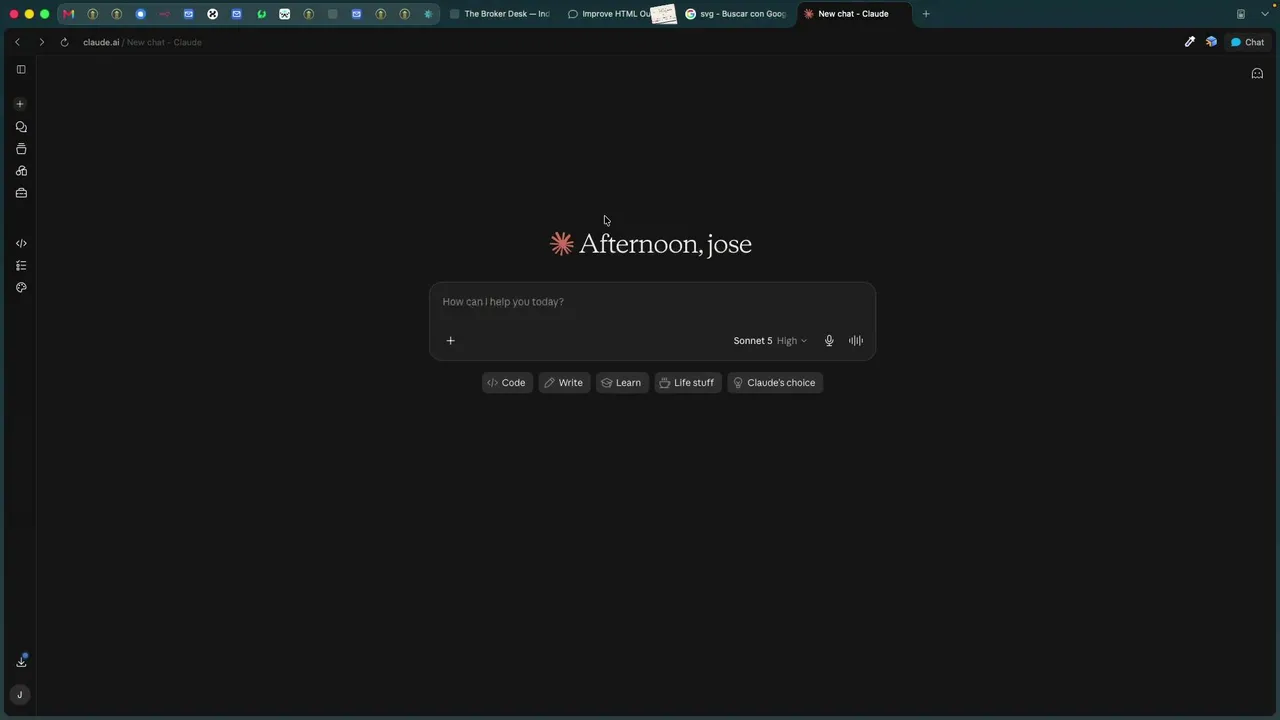The image size is (1280, 720).
Task: Open a new browser tab
Action: pyautogui.click(x=926, y=14)
